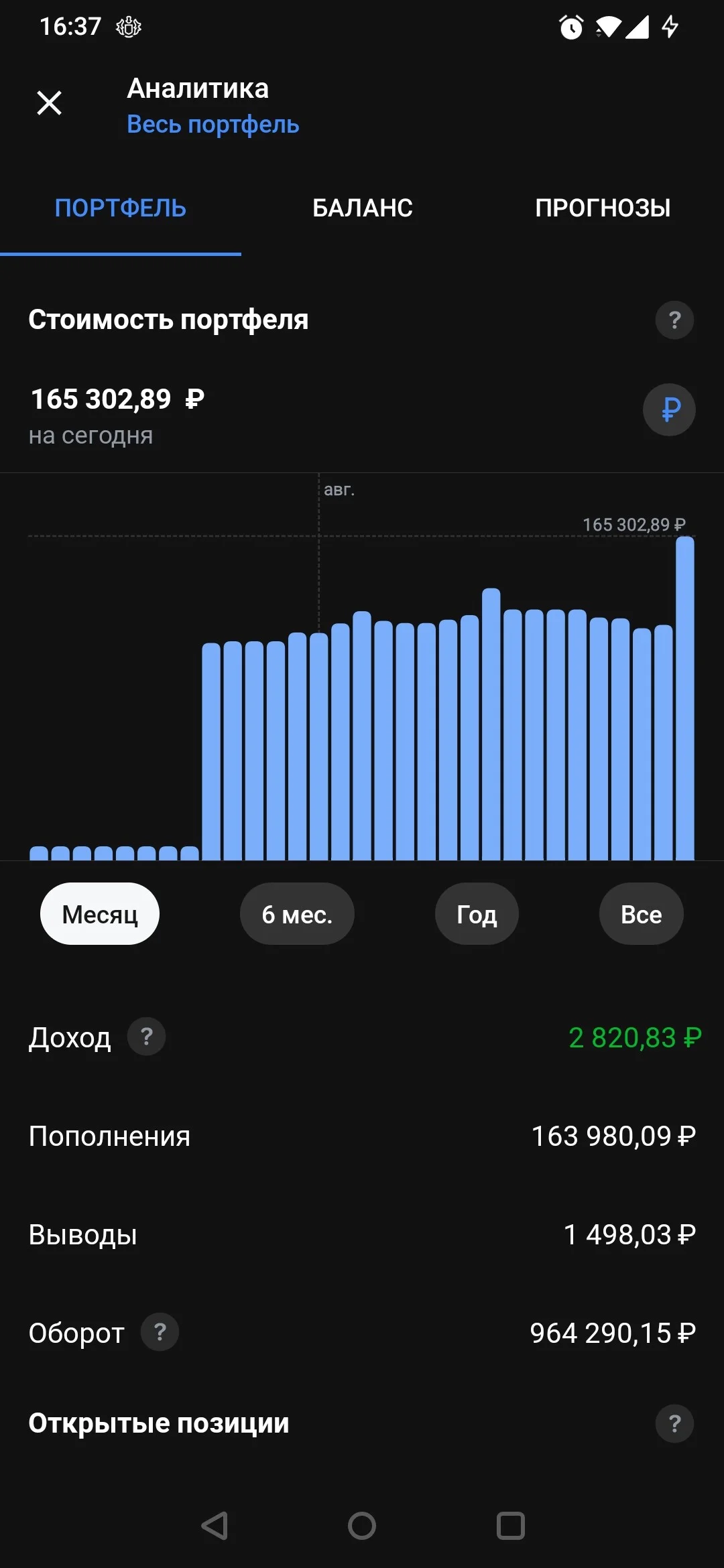Tap the Android home navigation button
The image size is (724, 1568).
(x=362, y=1526)
